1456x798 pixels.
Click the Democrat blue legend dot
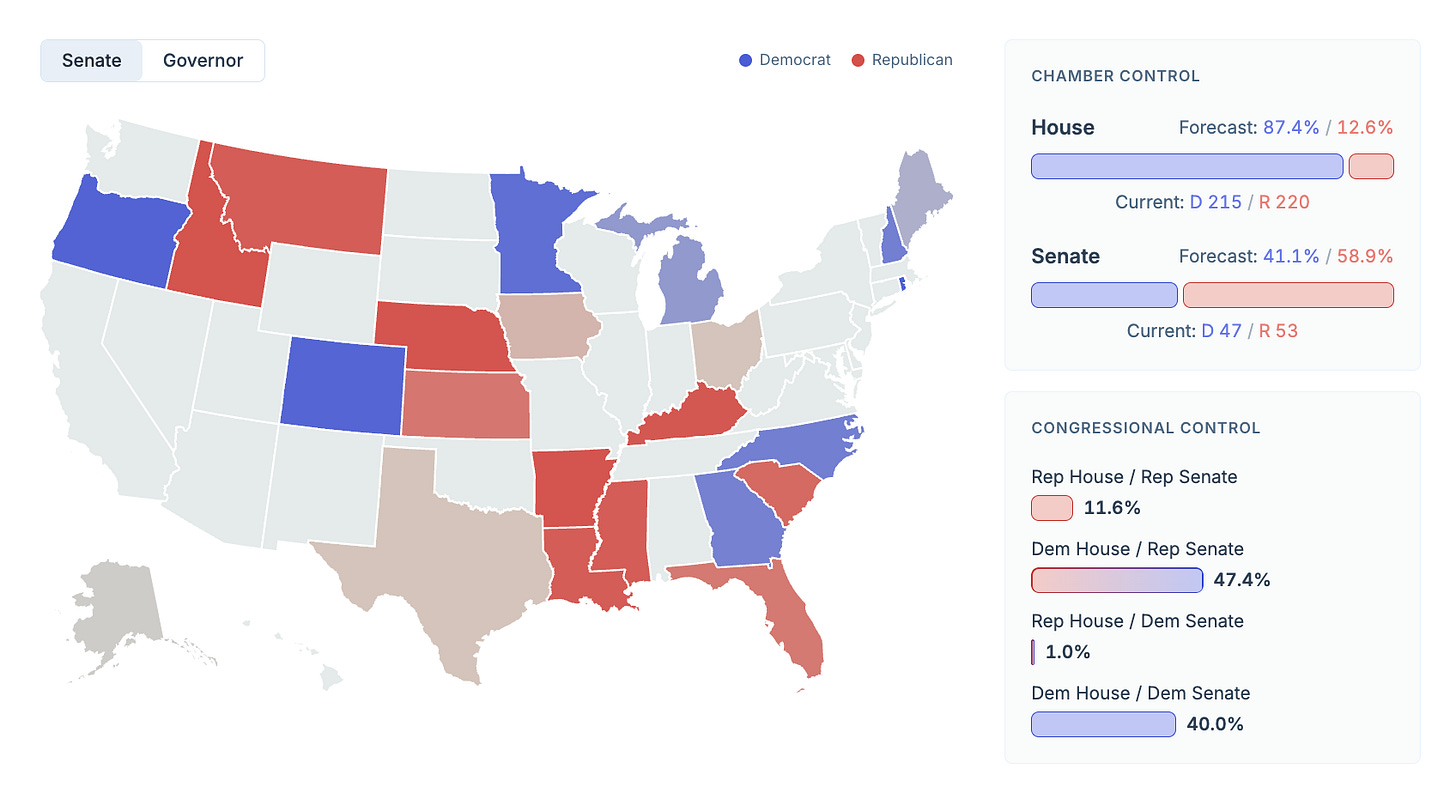click(745, 60)
